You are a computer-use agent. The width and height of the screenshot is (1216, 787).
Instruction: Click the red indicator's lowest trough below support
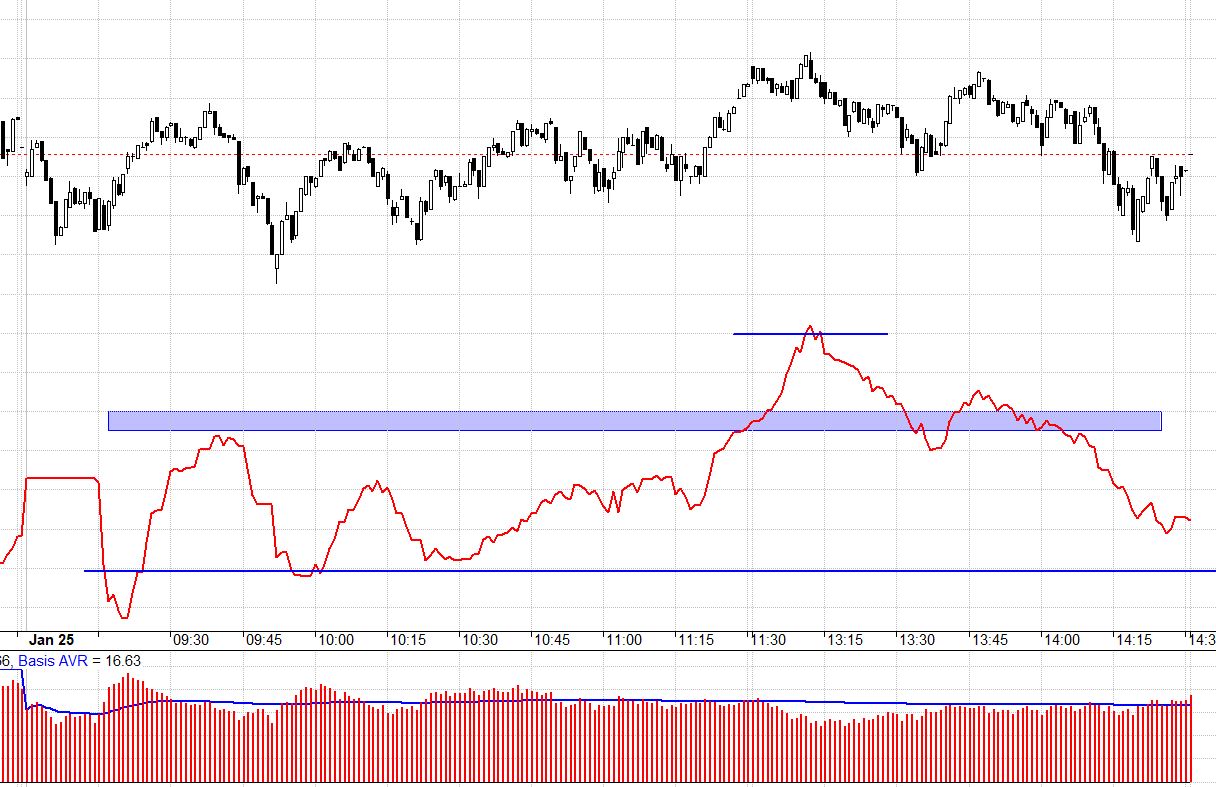click(123, 617)
